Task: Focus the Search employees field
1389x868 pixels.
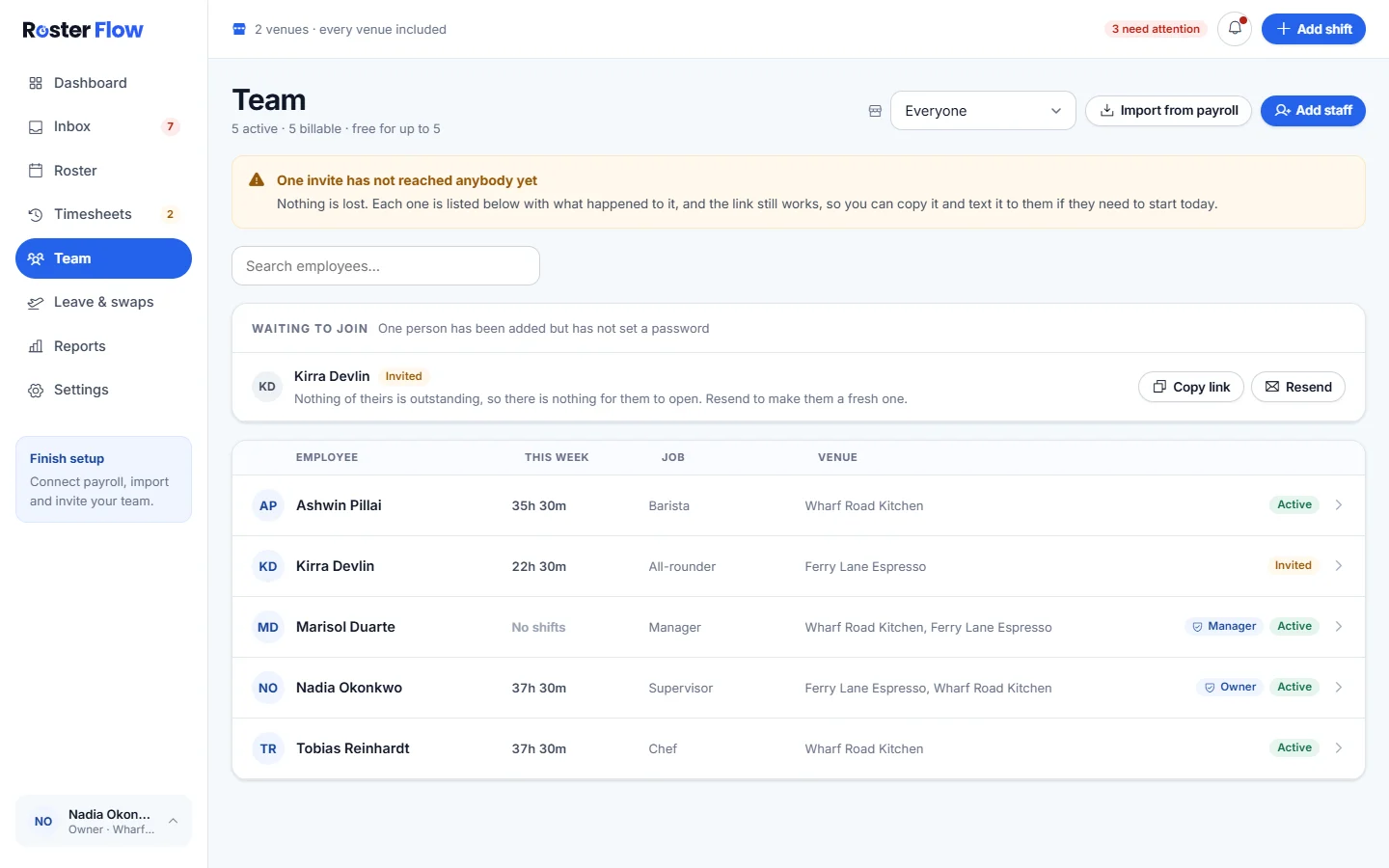Action: (x=386, y=266)
